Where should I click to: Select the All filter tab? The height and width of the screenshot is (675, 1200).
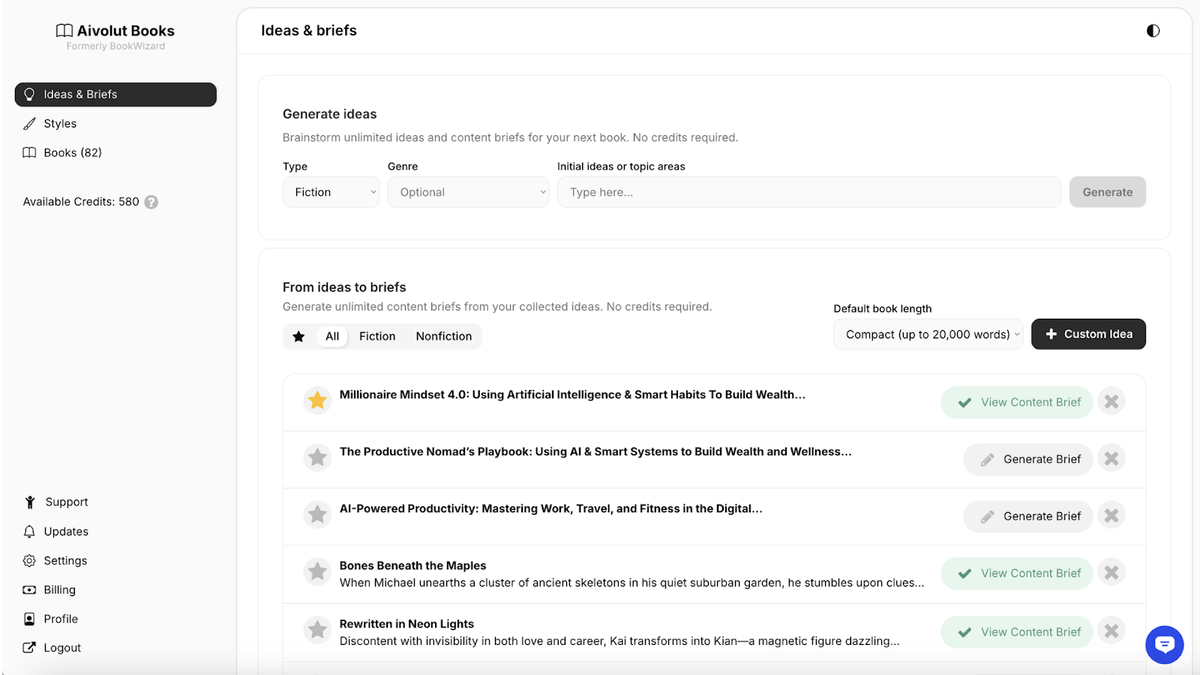[x=332, y=337]
